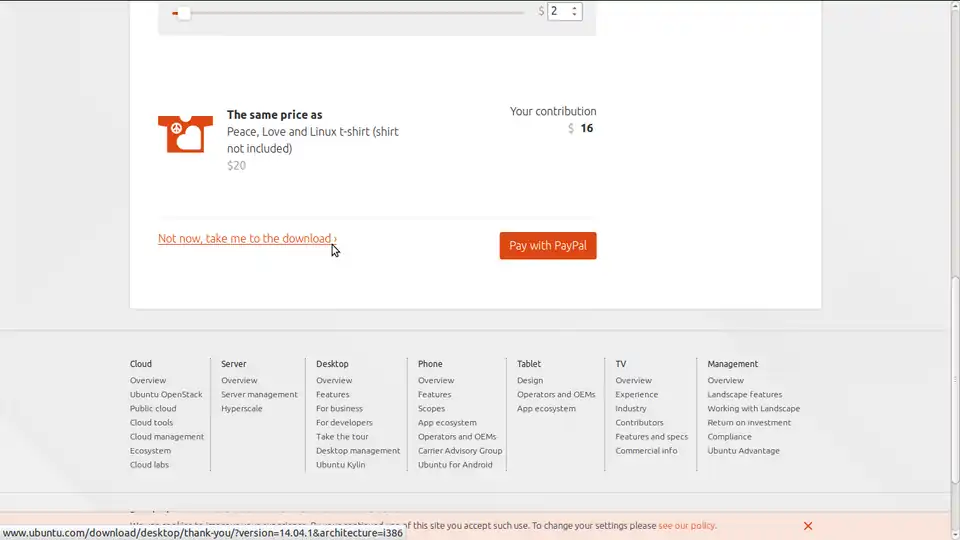Open Overview link under Desktop
The image size is (960, 540).
click(x=334, y=380)
